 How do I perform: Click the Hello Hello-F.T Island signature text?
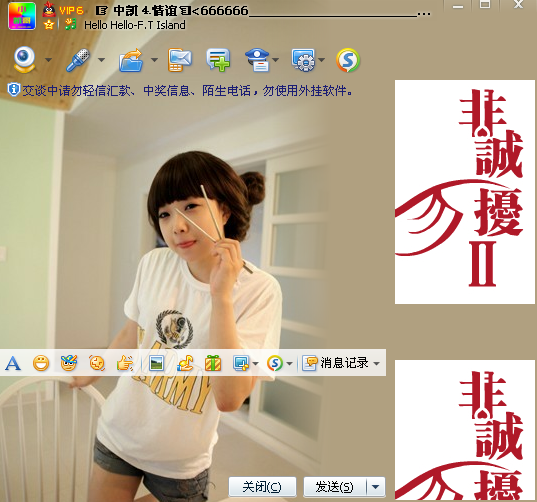pyautogui.click(x=135, y=25)
